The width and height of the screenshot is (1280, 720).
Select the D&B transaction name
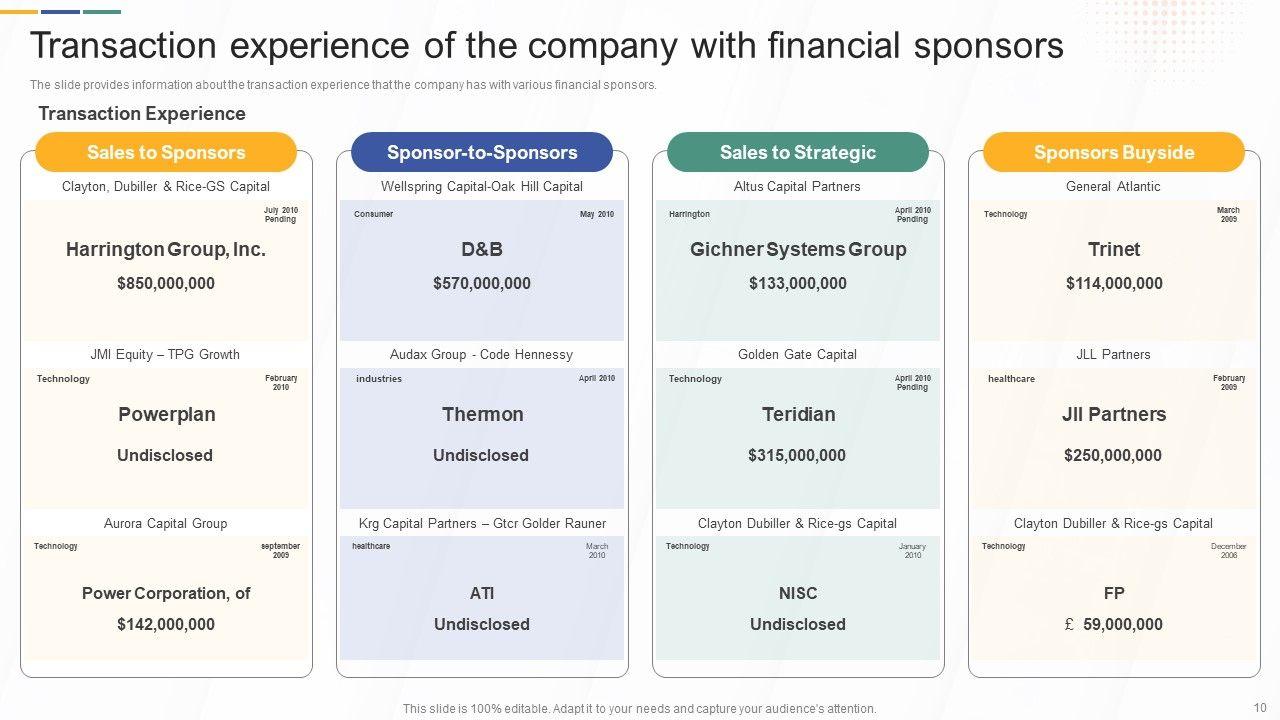click(482, 249)
